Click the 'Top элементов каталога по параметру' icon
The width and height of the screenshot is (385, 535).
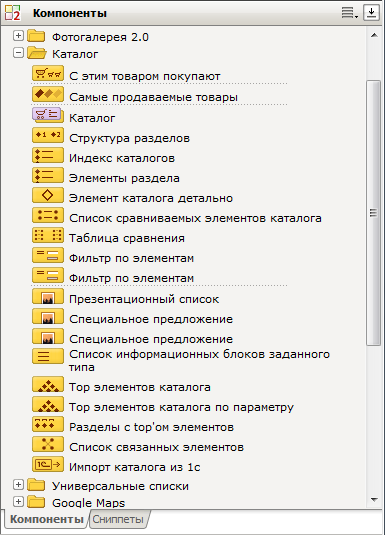(x=48, y=404)
